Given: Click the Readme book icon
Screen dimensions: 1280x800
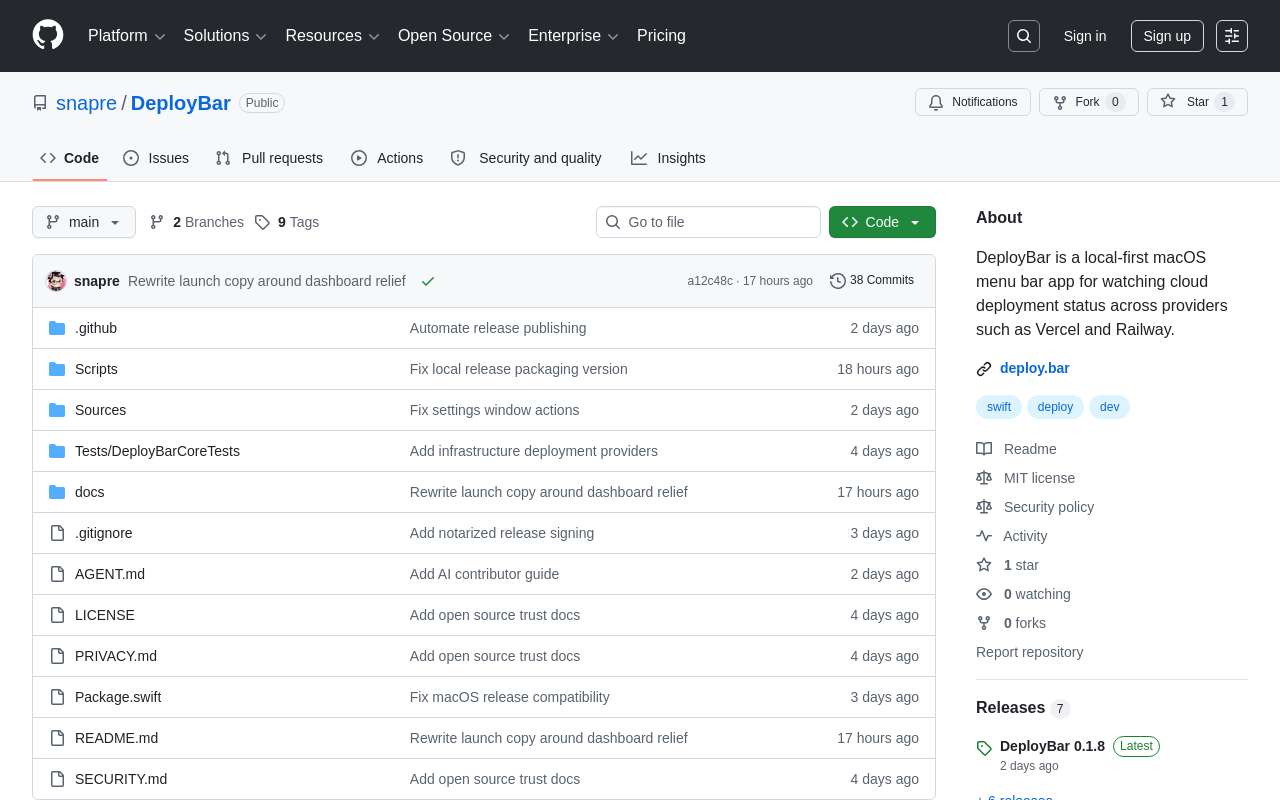Looking at the screenshot, I should coord(984,449).
